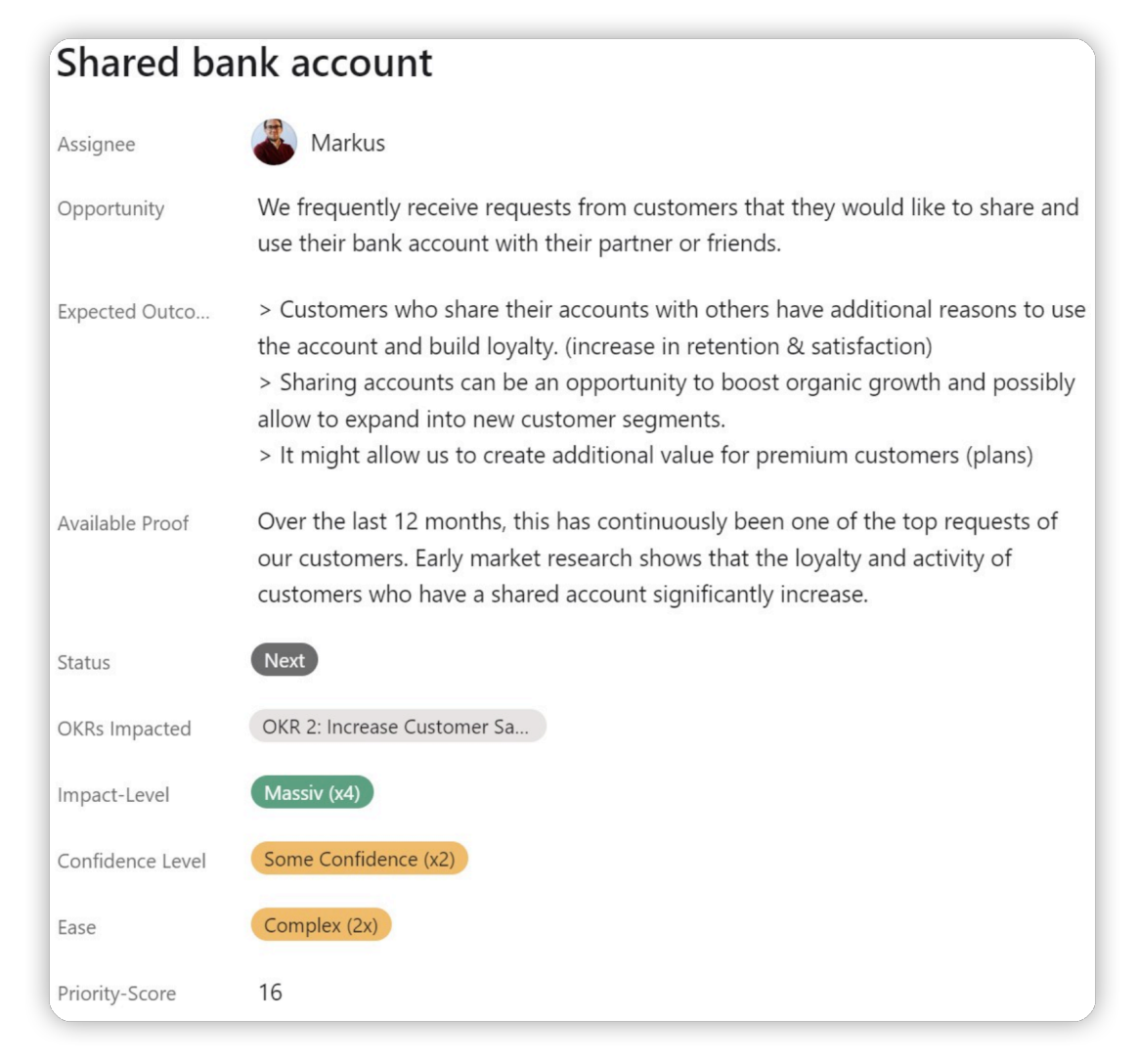The height and width of the screenshot is (1064, 1138).
Task: Click the Priority-Score value 16
Action: [270, 993]
